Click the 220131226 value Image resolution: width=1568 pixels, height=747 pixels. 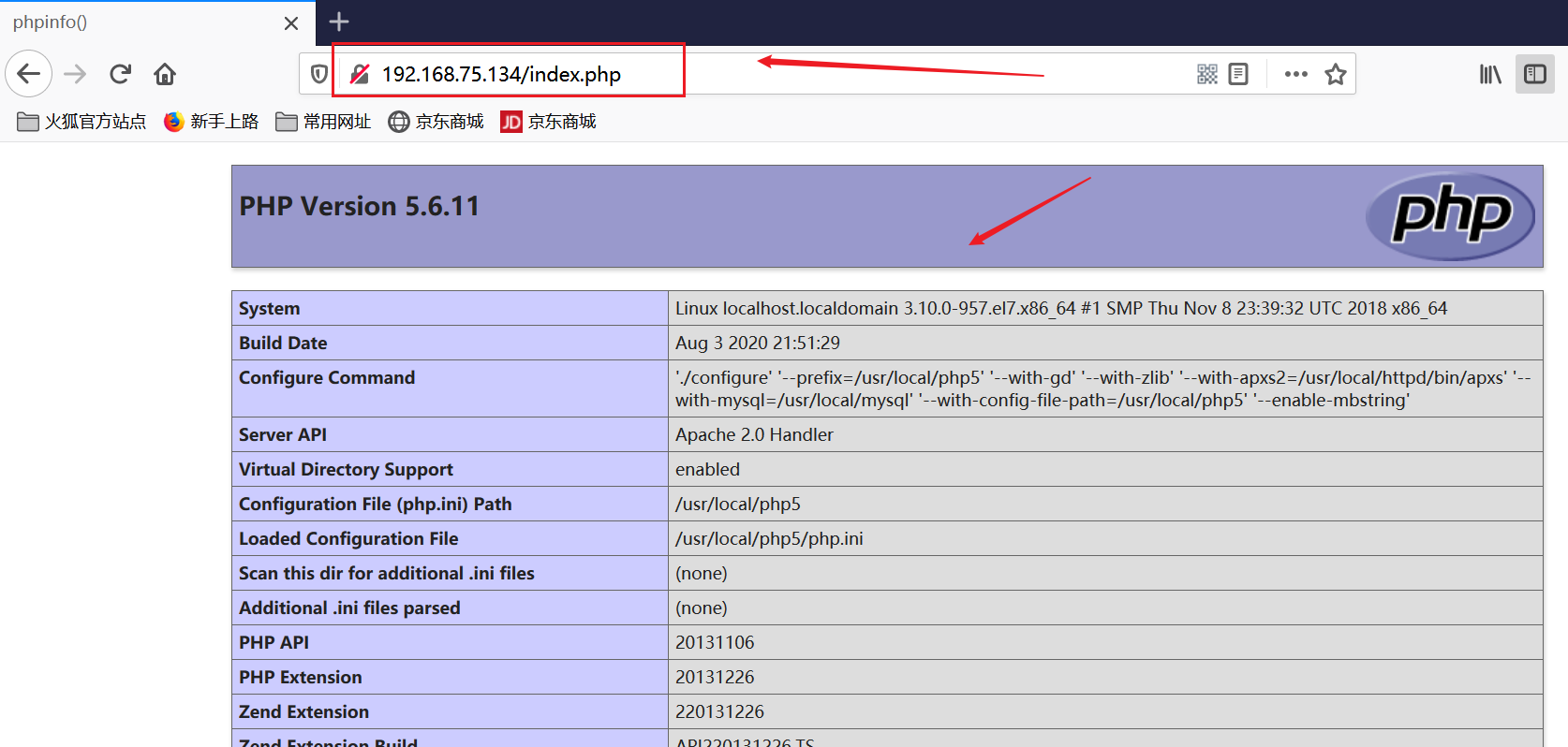click(x=719, y=711)
